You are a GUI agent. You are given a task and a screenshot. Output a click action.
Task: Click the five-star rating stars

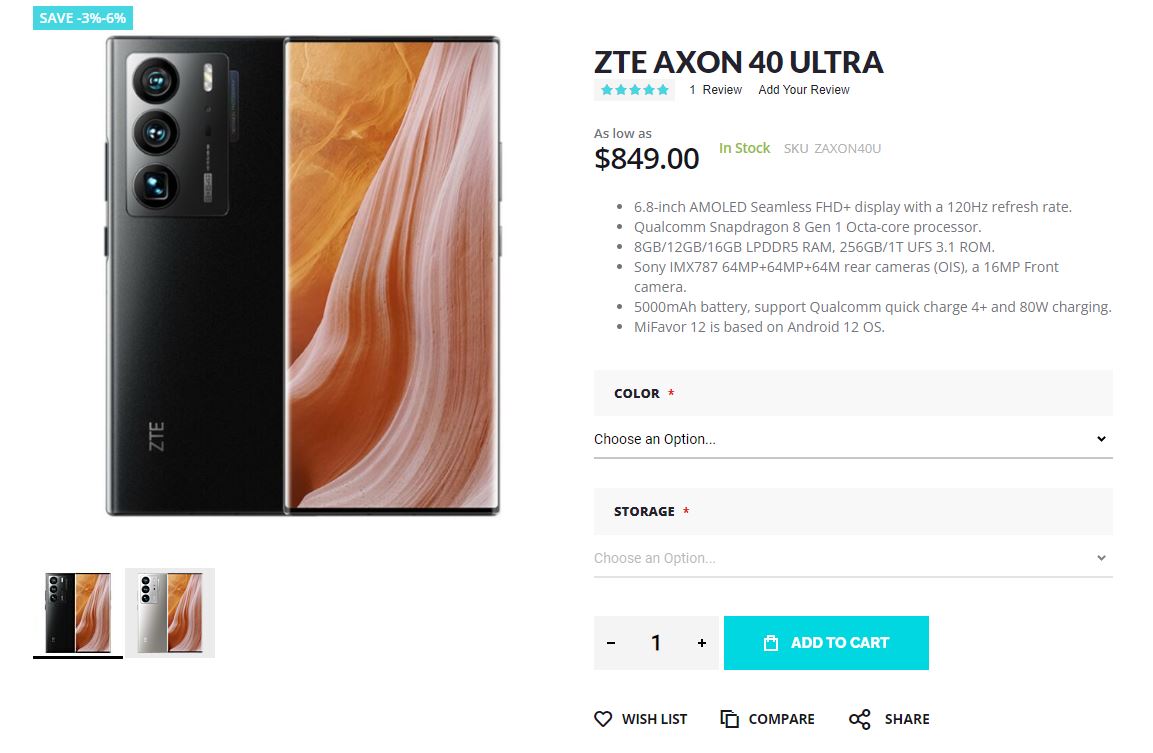[x=634, y=89]
